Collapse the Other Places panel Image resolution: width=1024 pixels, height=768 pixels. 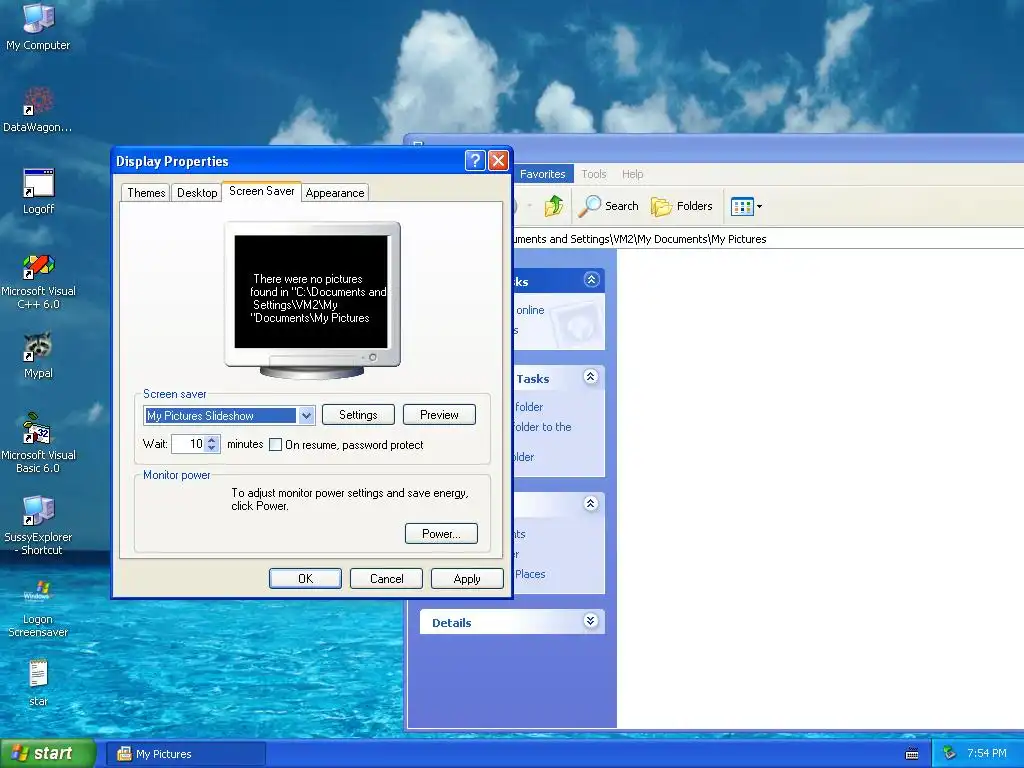pos(590,504)
